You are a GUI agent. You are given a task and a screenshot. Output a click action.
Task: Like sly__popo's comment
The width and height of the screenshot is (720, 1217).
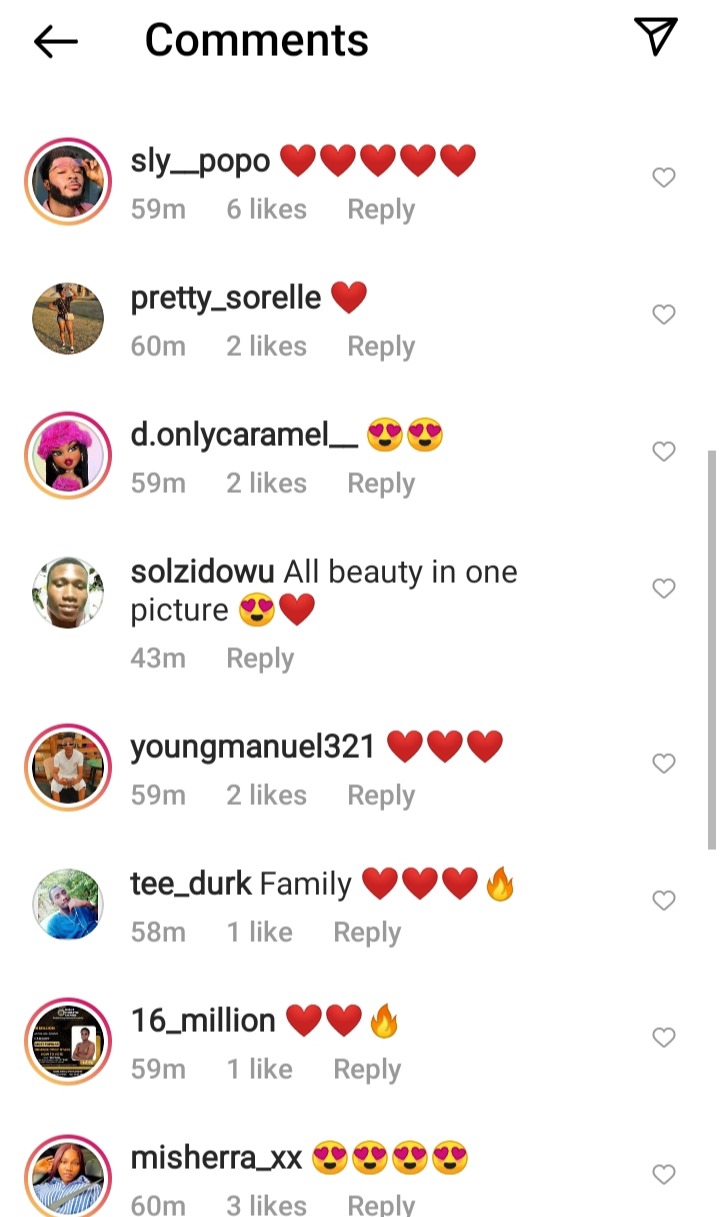click(x=664, y=178)
